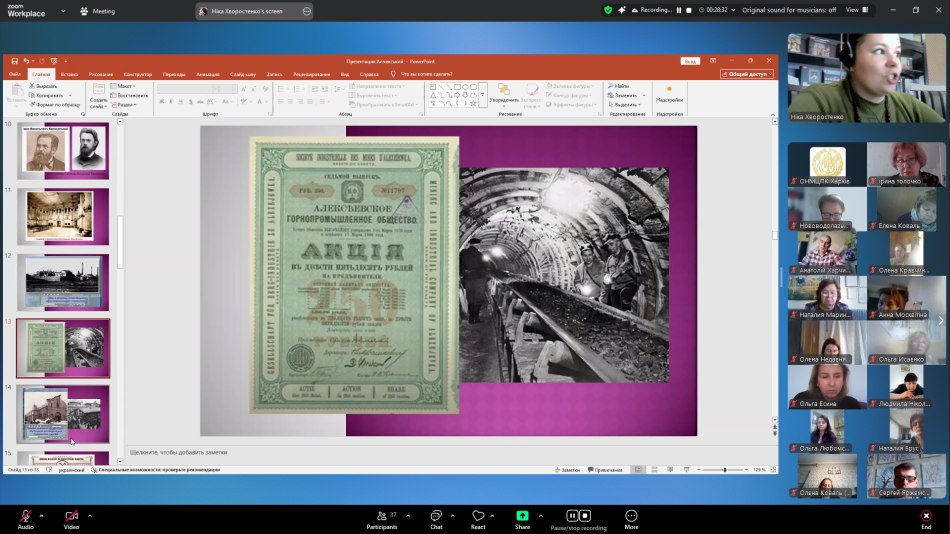Viewport: 950px width, 534px height.
Task: Open the More options menu
Action: point(631,516)
